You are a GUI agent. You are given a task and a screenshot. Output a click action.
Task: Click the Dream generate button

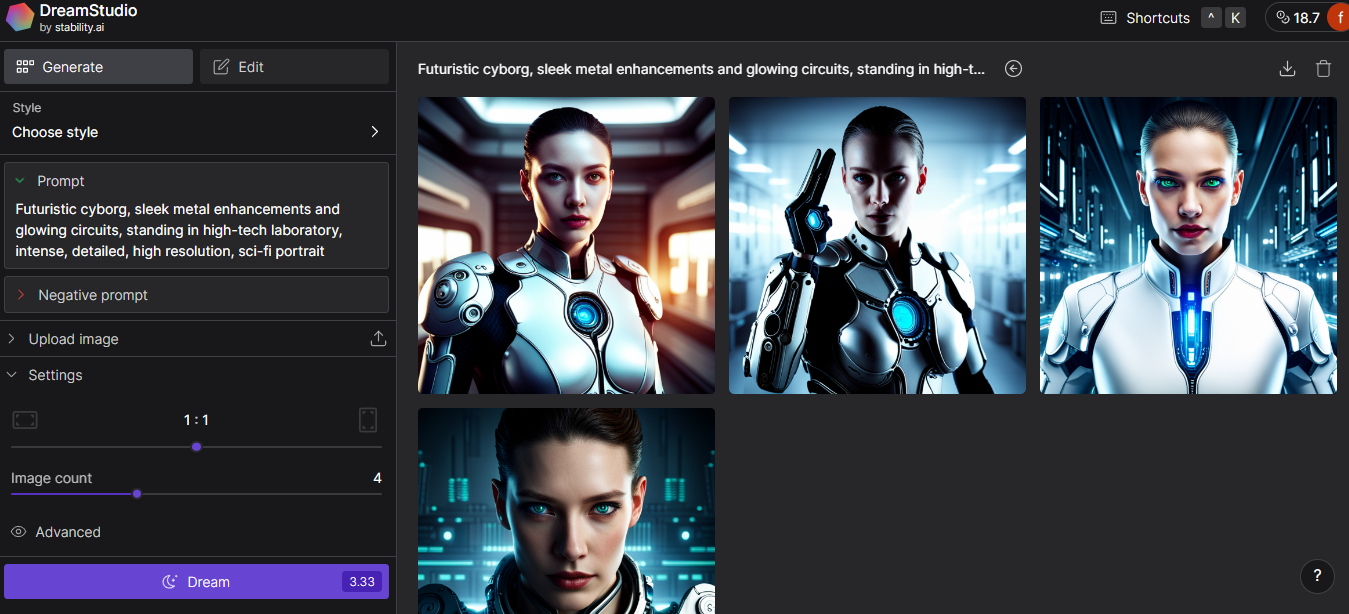pyautogui.click(x=196, y=582)
